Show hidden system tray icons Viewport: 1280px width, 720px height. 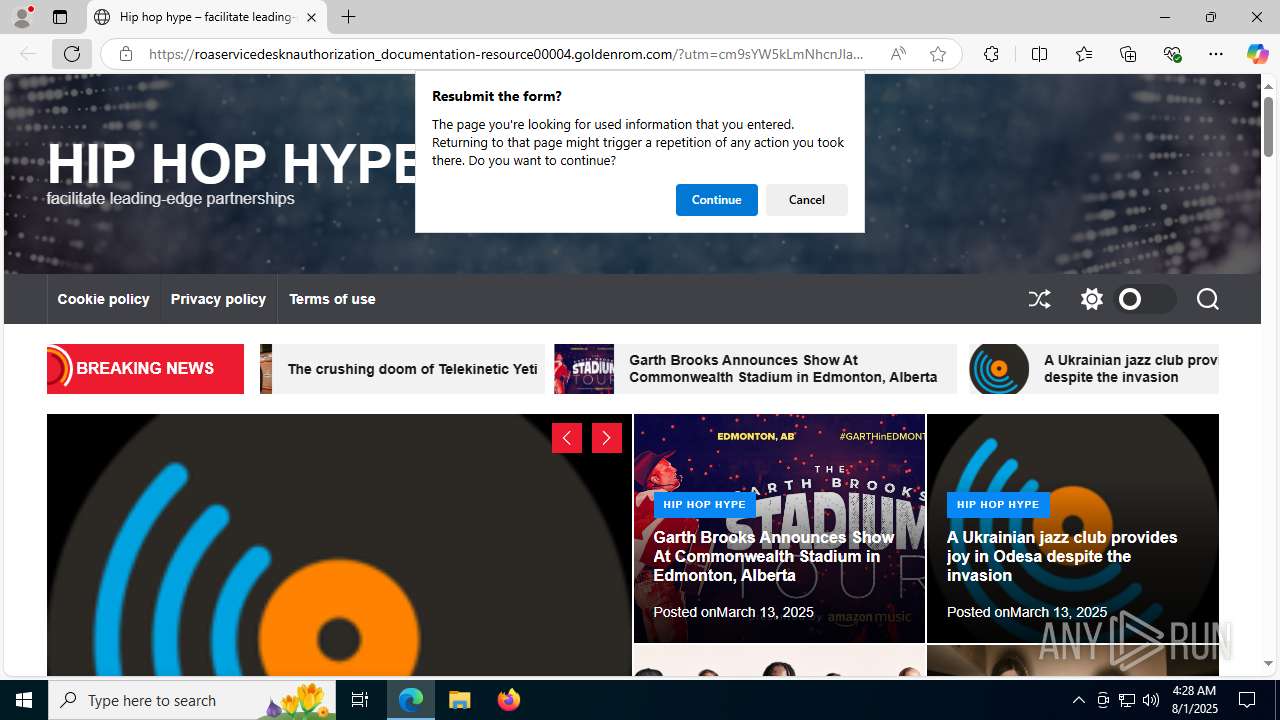1078,700
